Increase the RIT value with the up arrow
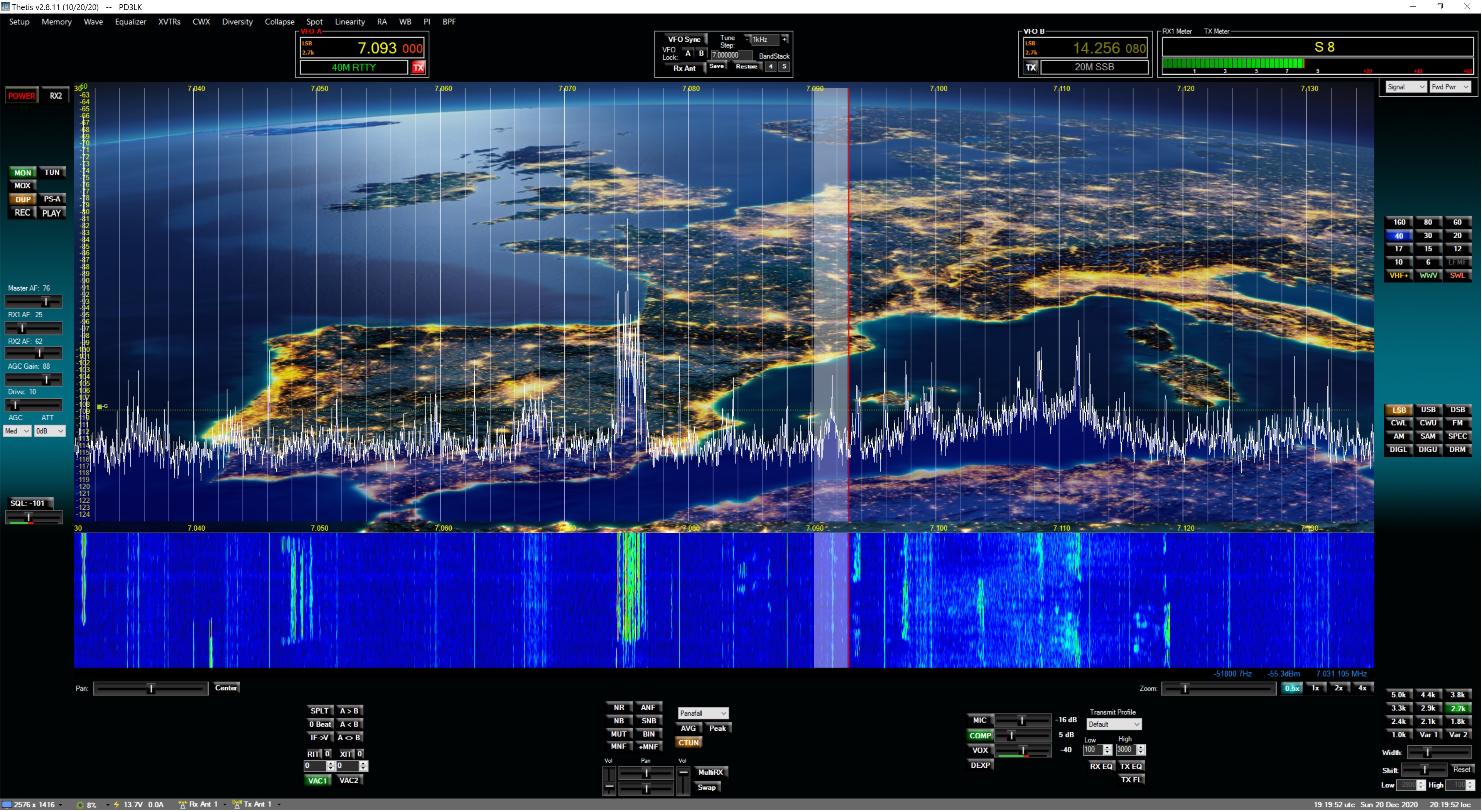1482x812 pixels. (331, 764)
